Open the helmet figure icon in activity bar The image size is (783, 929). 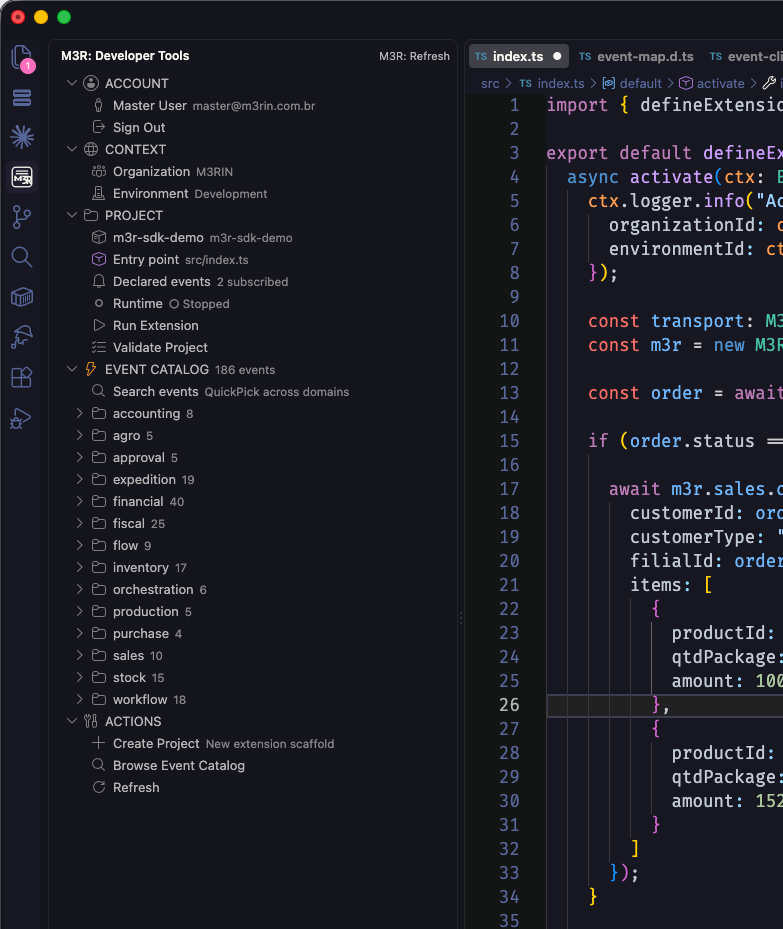tap(22, 337)
